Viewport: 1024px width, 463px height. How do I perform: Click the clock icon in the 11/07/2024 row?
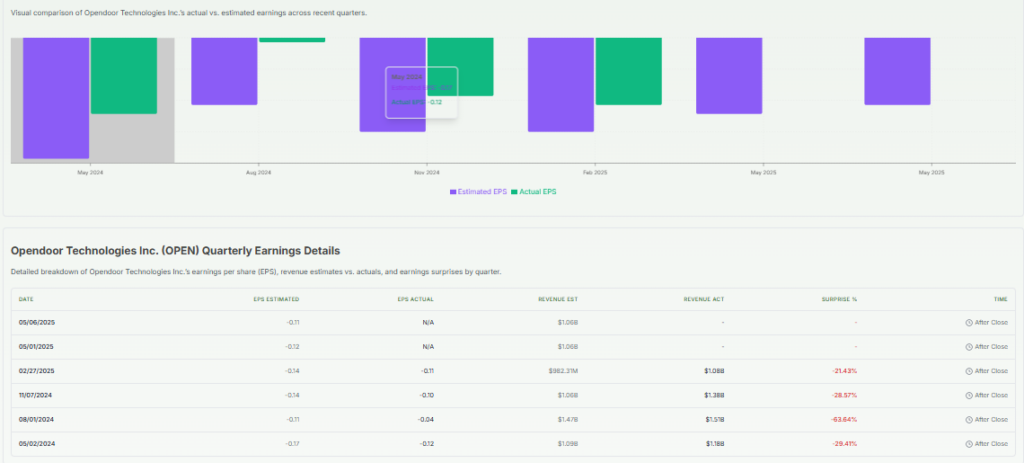pos(969,395)
